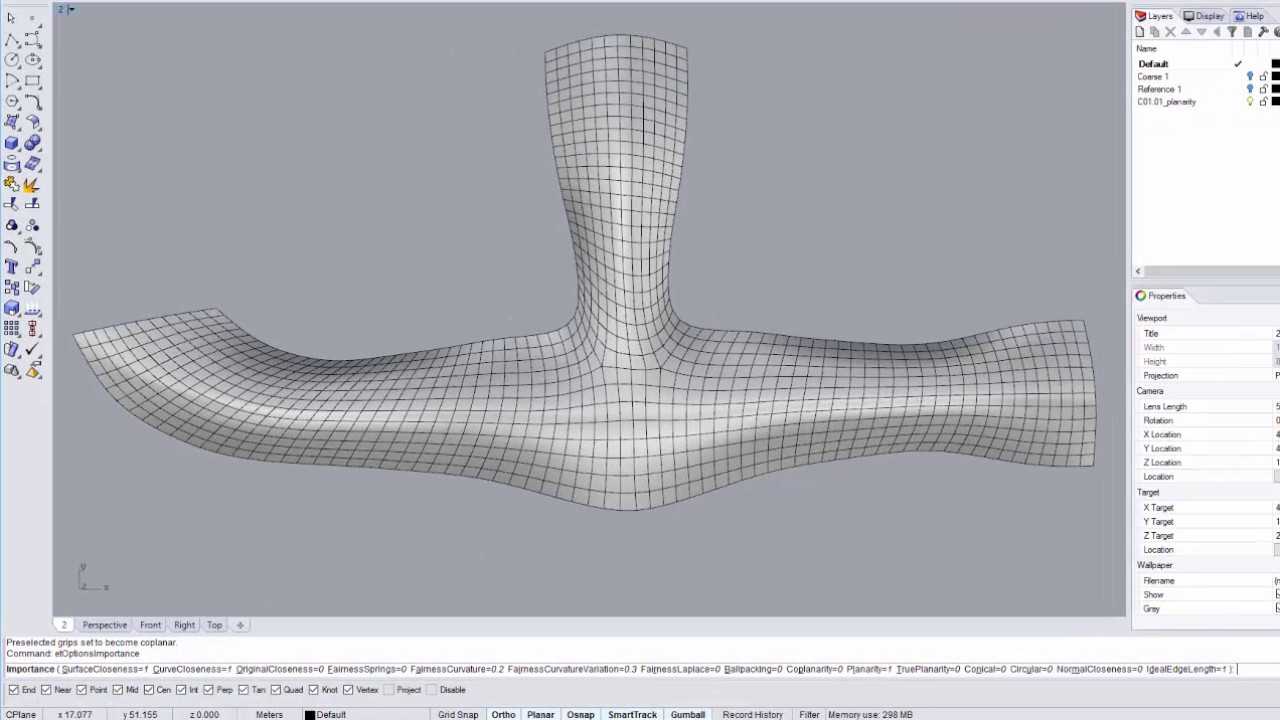Add a new viewport tab with plus
Viewport: 1280px width, 720px height.
[240, 625]
